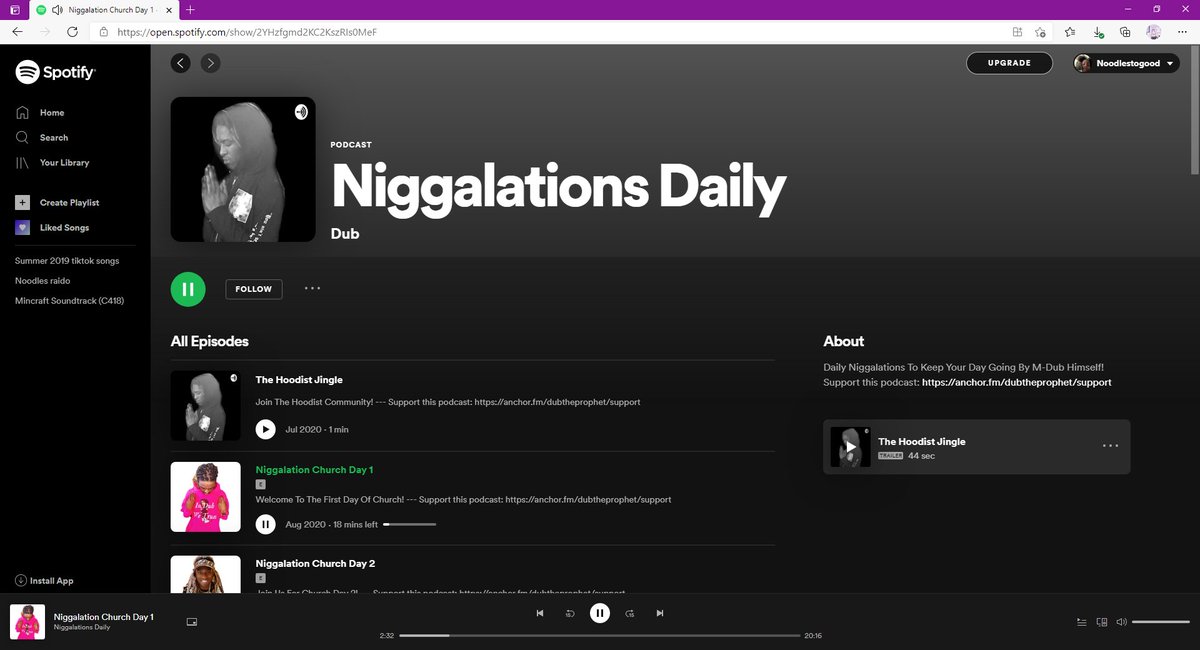Mute the tab using the tab audio icon
The height and width of the screenshot is (650, 1200).
(x=55, y=9)
